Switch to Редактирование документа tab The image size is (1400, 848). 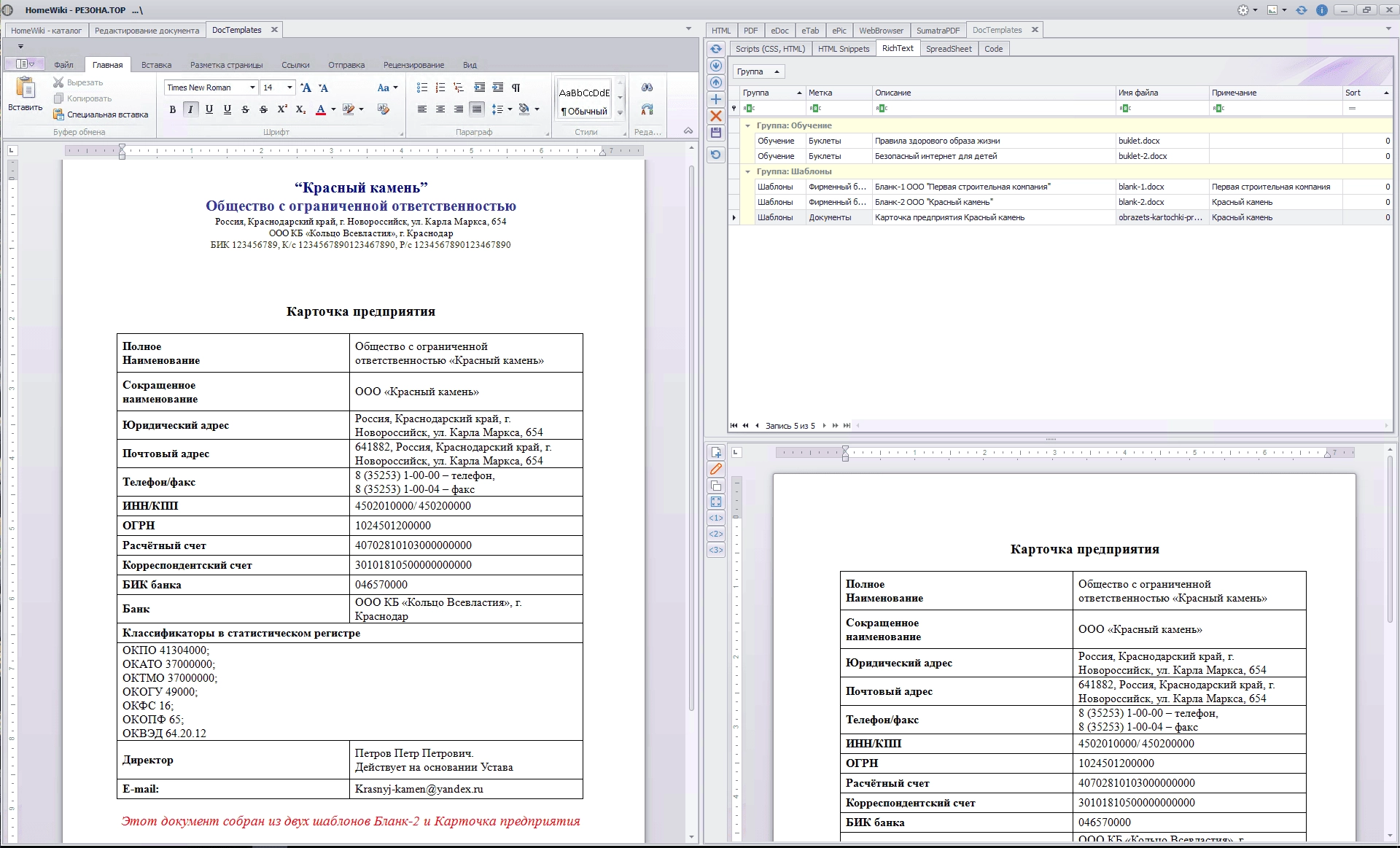click(x=147, y=31)
